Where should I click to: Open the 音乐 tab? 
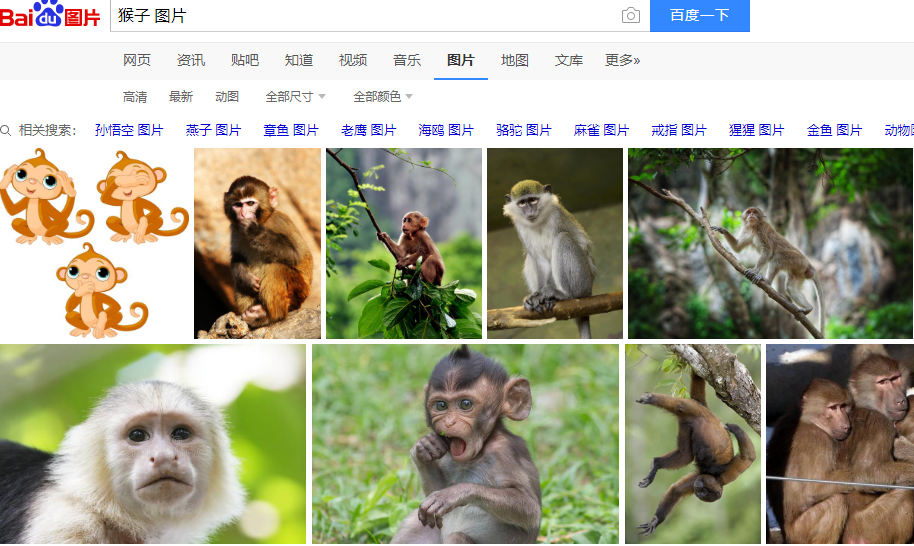pos(407,60)
